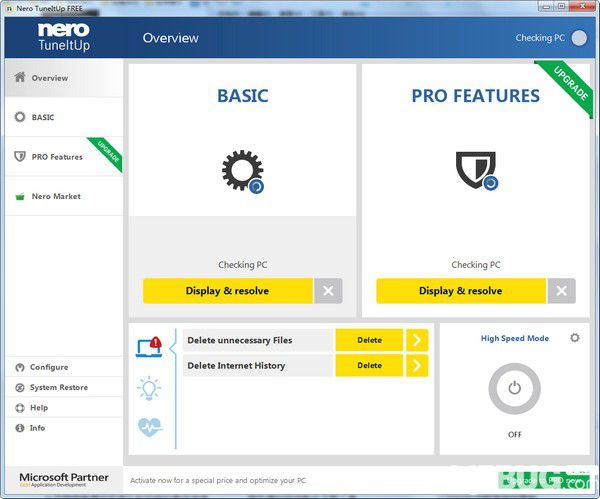Viewport: 600px width, 499px height.
Task: Cancel the BASIC check with X button
Action: 328,291
